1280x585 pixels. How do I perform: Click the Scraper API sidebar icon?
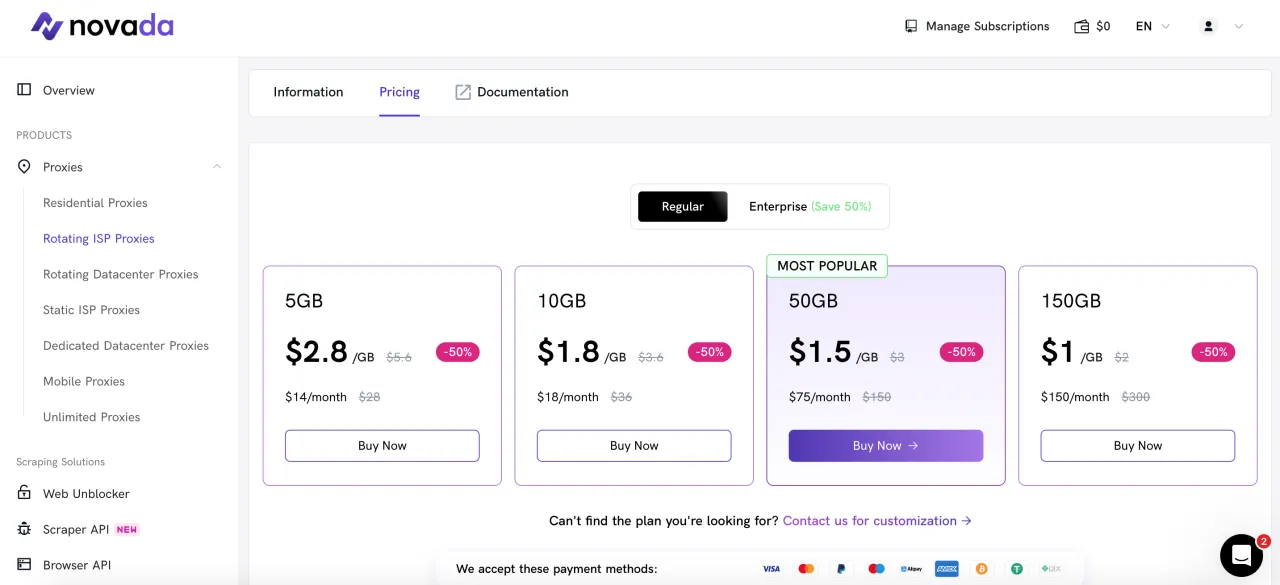(24, 529)
